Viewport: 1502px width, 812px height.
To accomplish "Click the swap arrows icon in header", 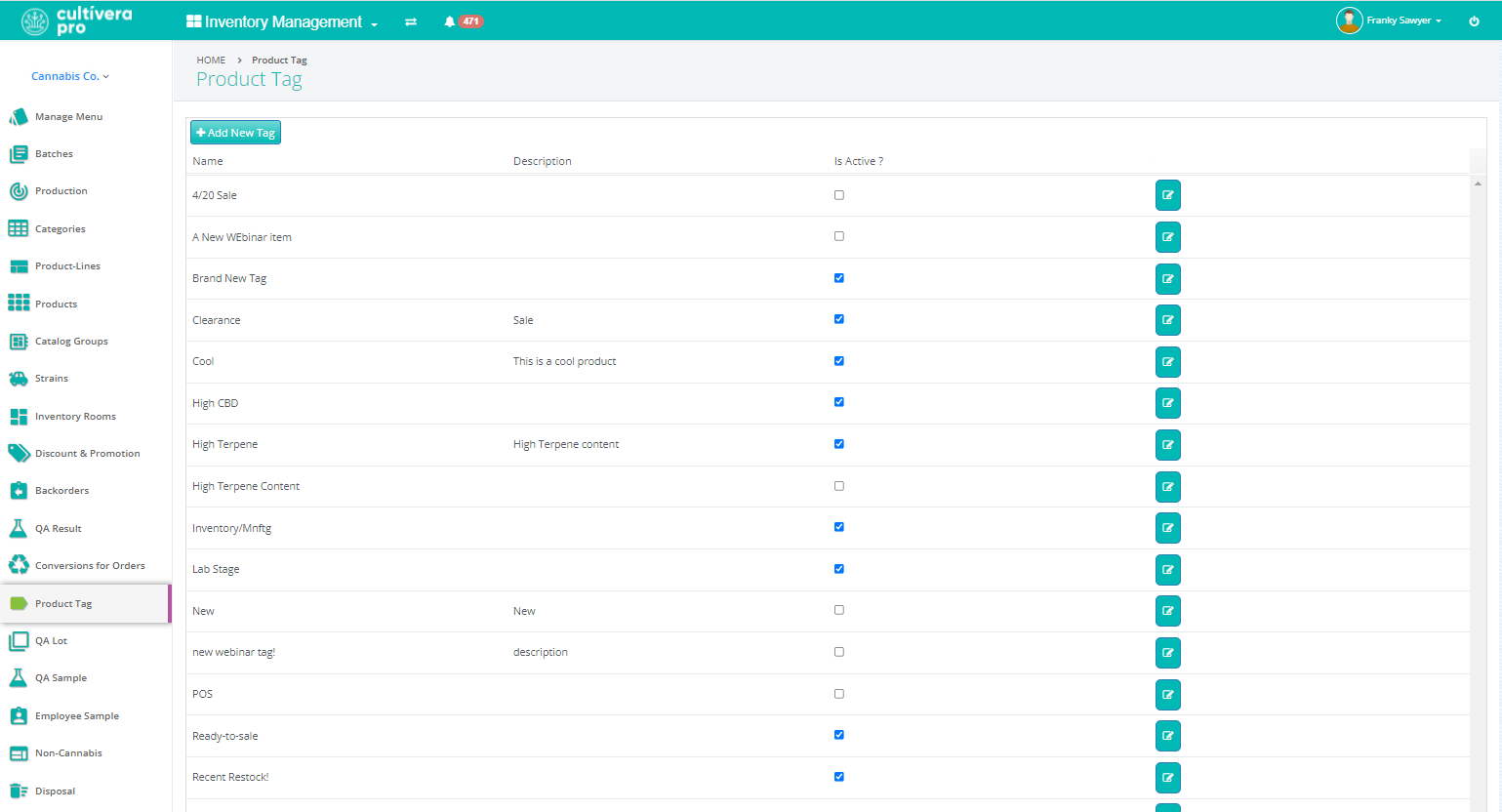I will (411, 21).
